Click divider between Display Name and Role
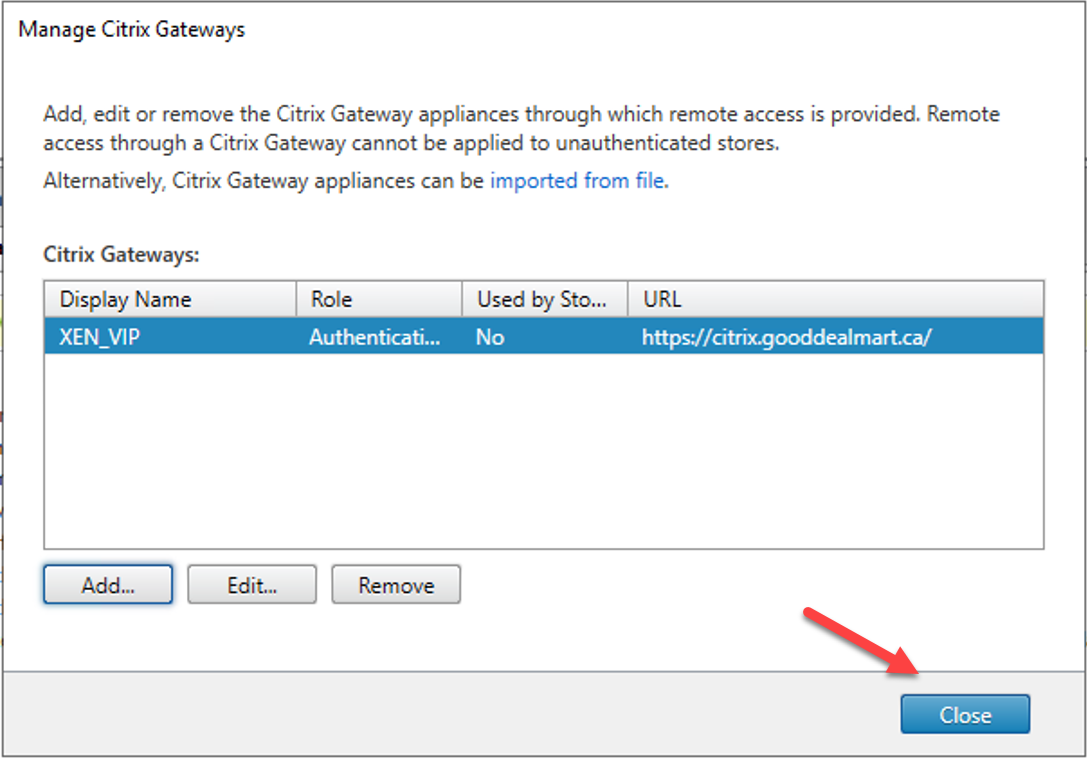 (297, 299)
